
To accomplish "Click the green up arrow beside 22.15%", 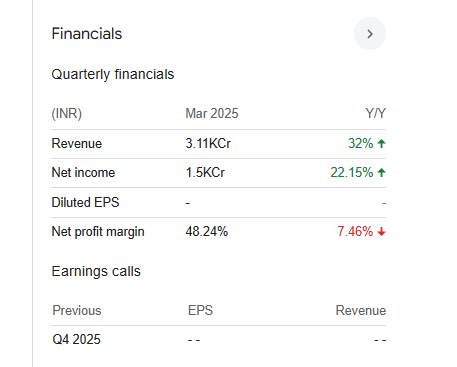I will pos(381,172).
